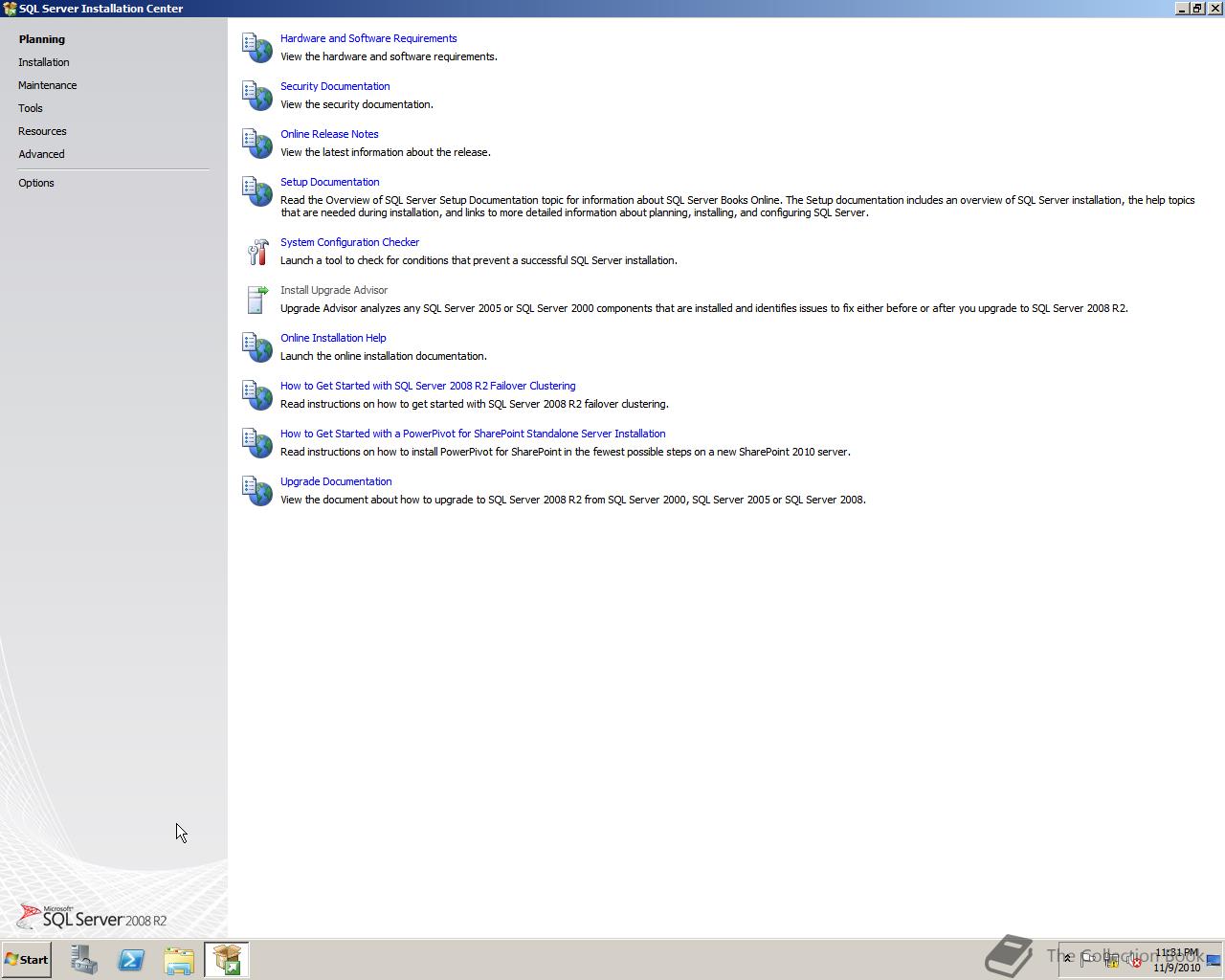Click the network status tray icon

pos(1112,960)
